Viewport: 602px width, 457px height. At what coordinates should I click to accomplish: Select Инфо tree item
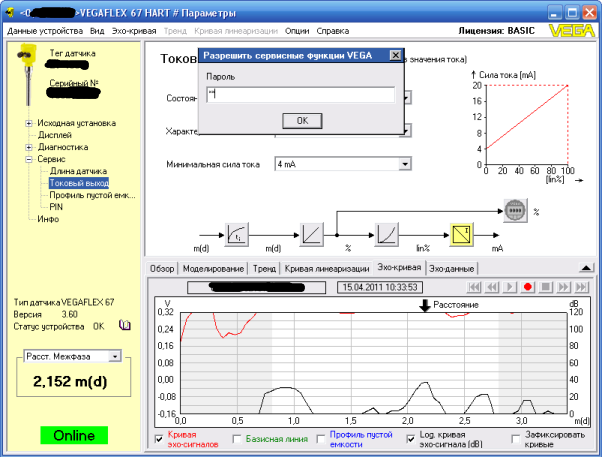click(x=48, y=219)
